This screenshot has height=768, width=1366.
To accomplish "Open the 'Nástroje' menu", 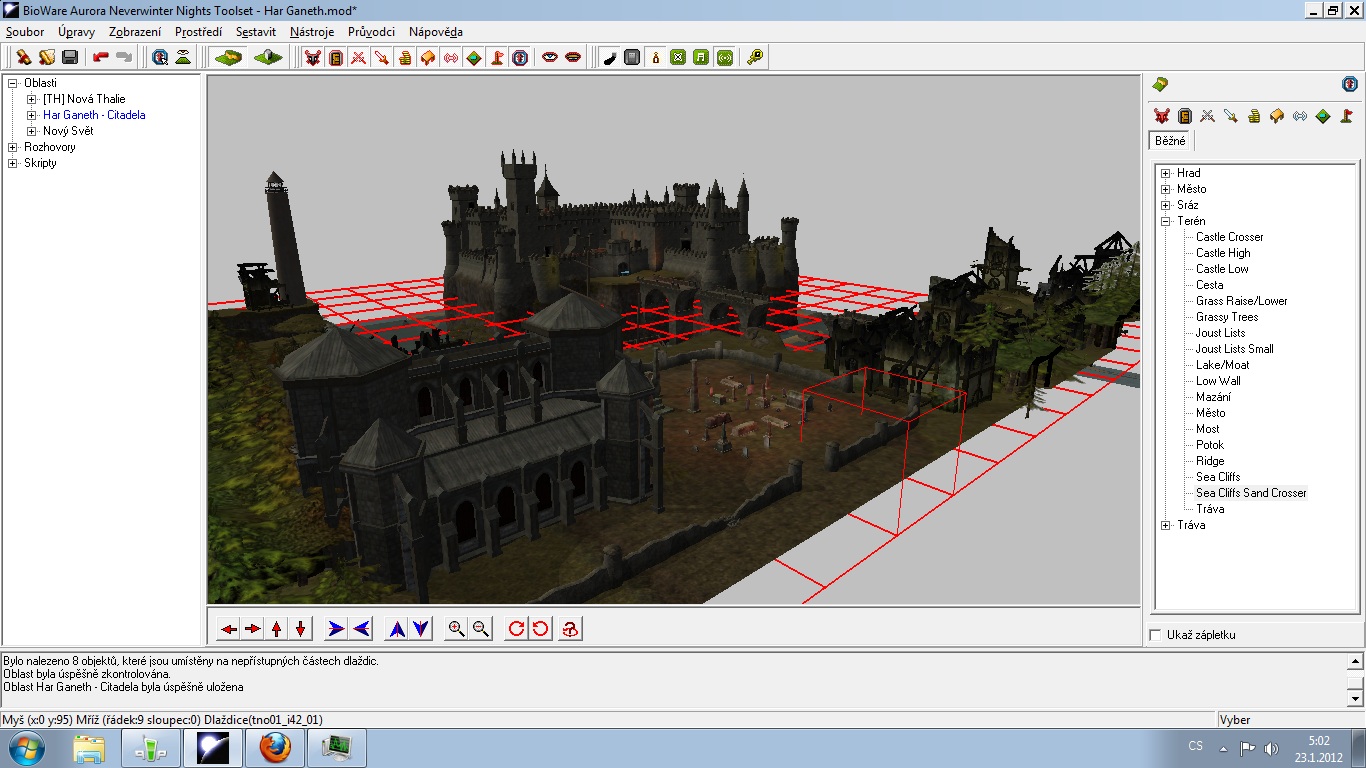I will tap(311, 32).
